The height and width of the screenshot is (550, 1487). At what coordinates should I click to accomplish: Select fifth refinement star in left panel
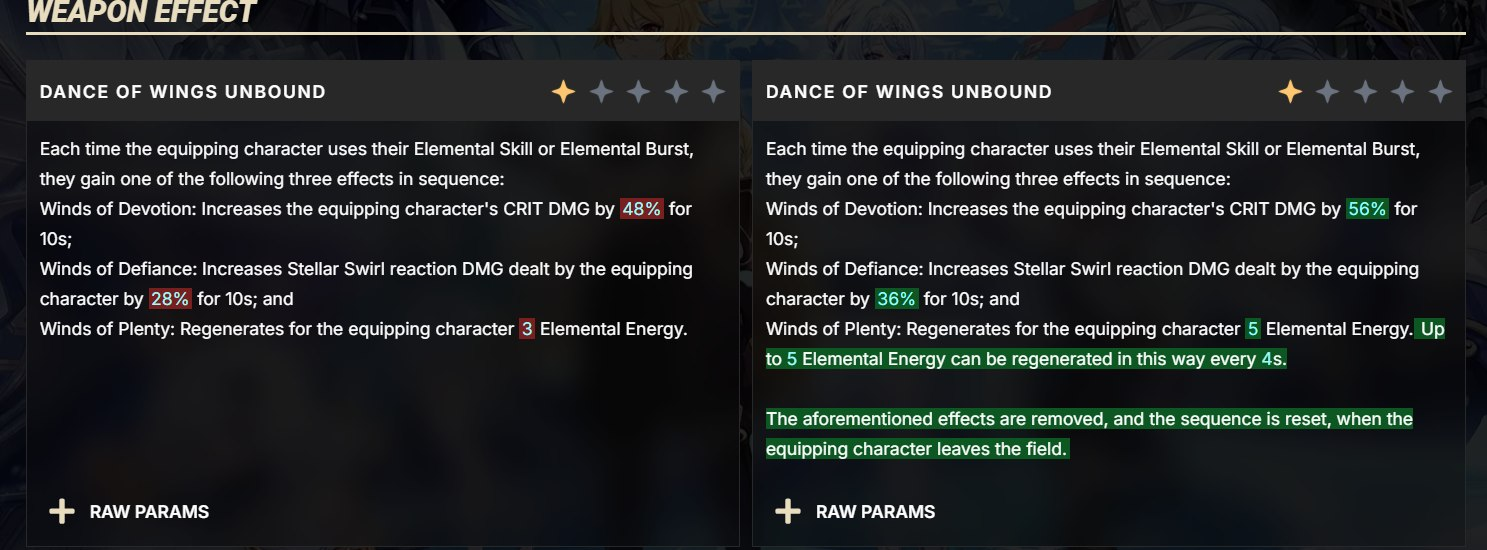pyautogui.click(x=713, y=92)
